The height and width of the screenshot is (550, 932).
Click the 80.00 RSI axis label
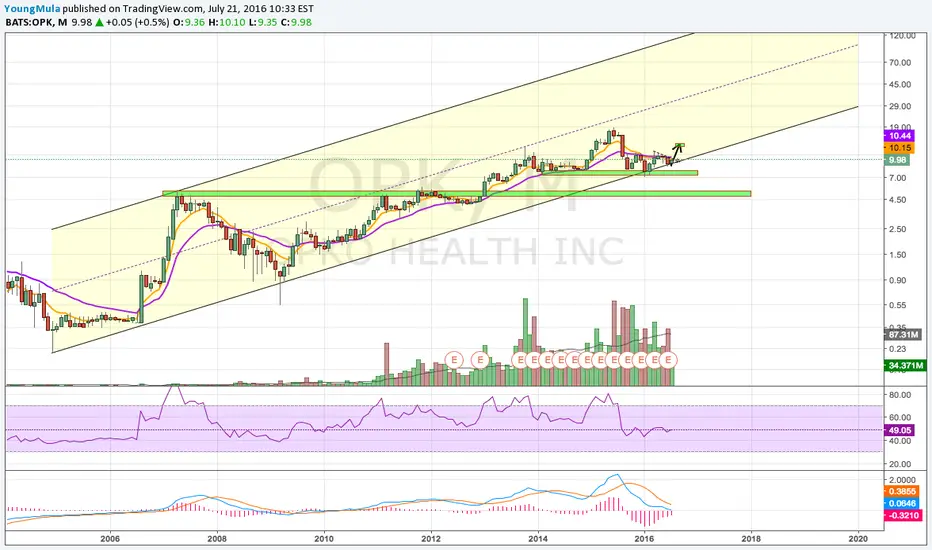point(900,395)
